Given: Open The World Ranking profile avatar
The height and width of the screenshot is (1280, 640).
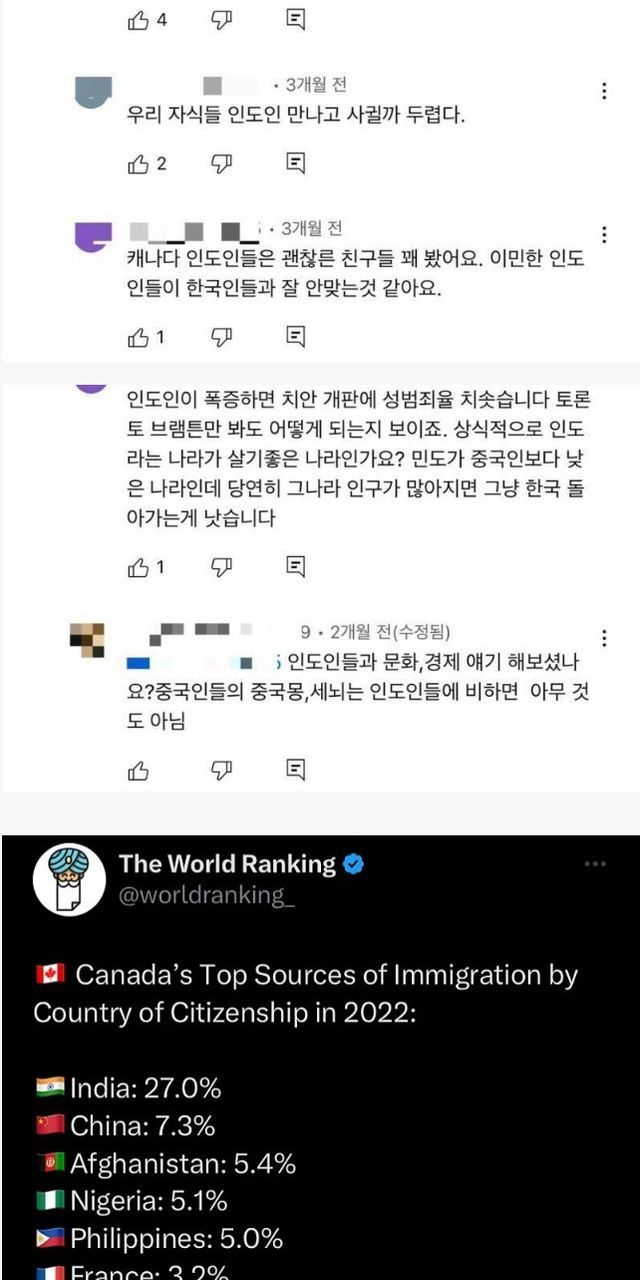Looking at the screenshot, I should (69, 880).
